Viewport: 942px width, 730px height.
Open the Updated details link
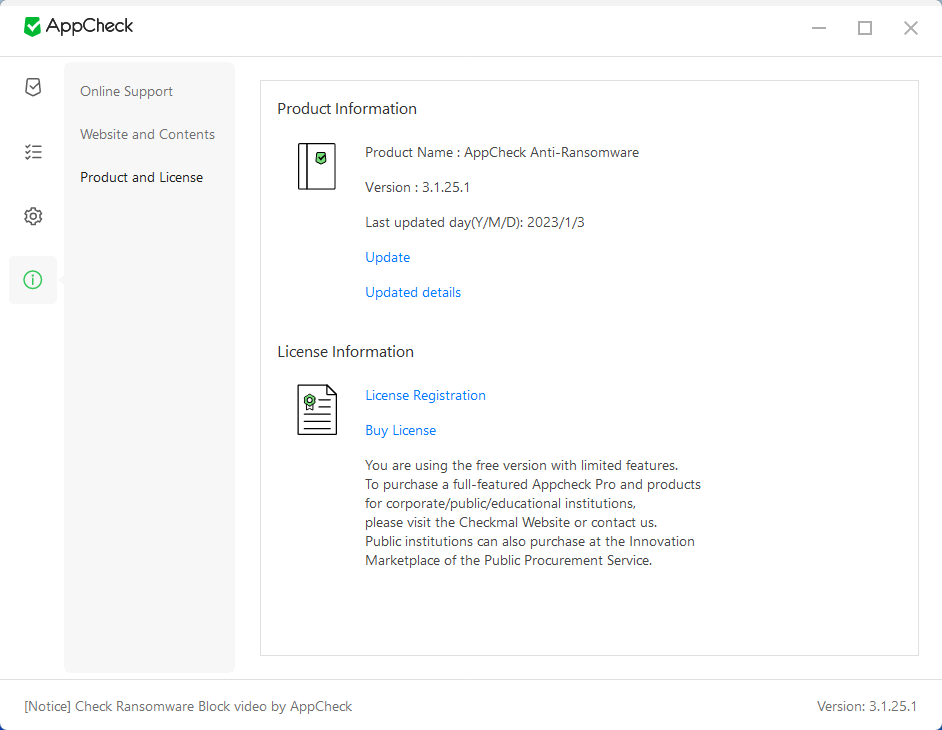coord(413,292)
